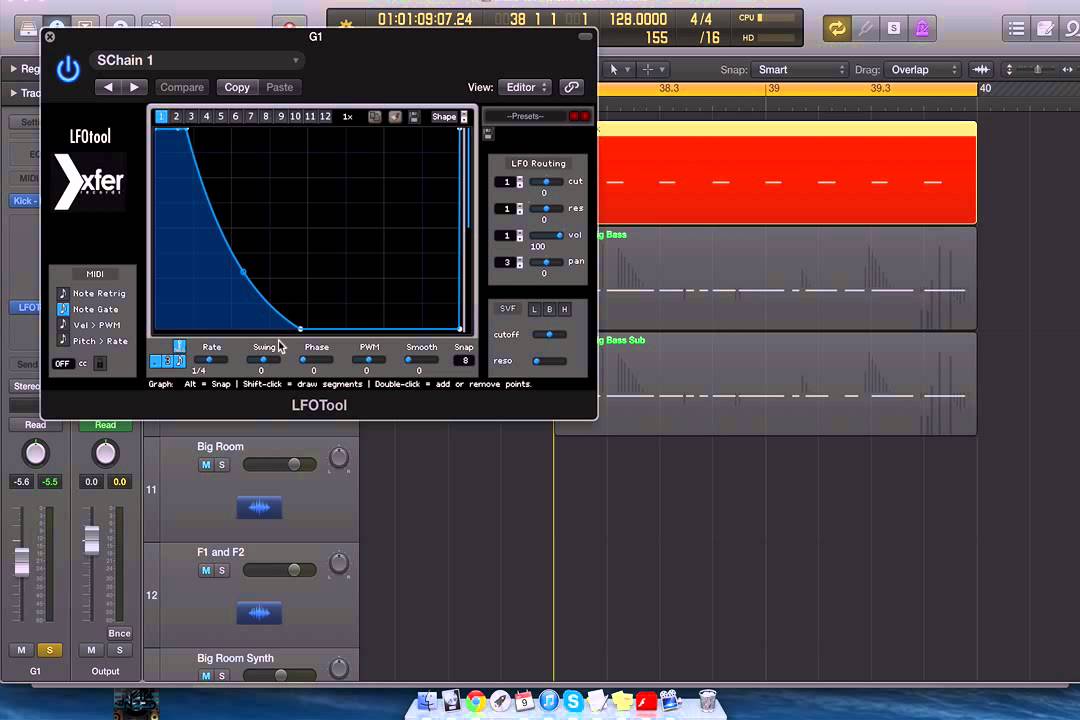1080x720 pixels.
Task: Click the green Read automation button
Action: [105, 425]
